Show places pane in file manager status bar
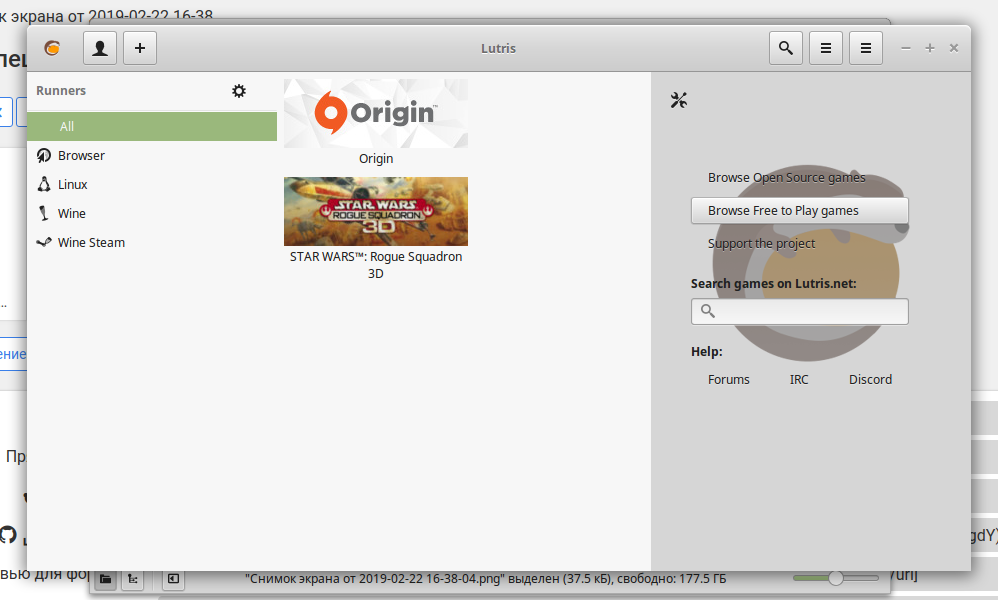998x600 pixels. coord(106,579)
